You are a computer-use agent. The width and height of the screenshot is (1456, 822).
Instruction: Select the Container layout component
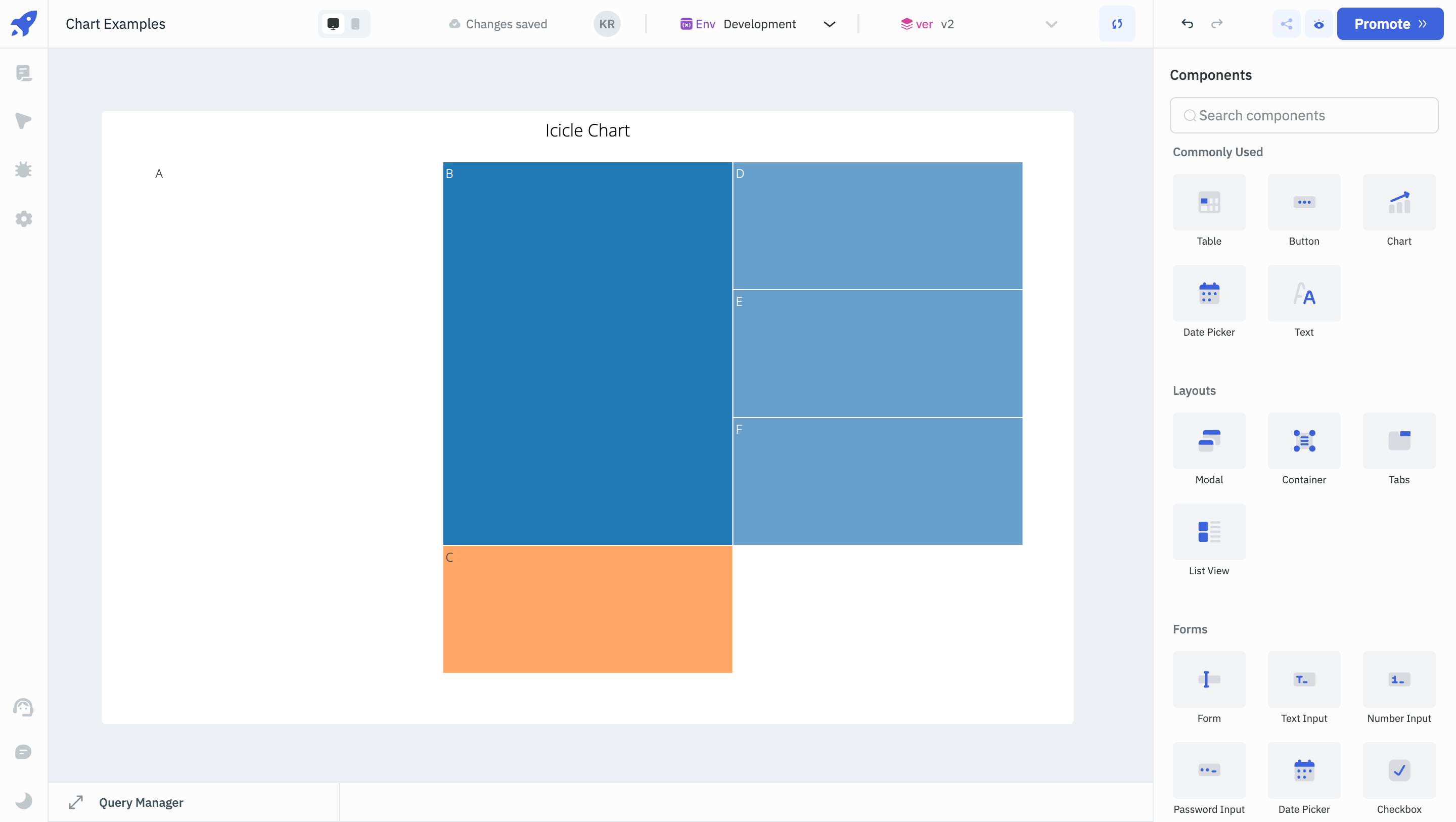[x=1304, y=441]
